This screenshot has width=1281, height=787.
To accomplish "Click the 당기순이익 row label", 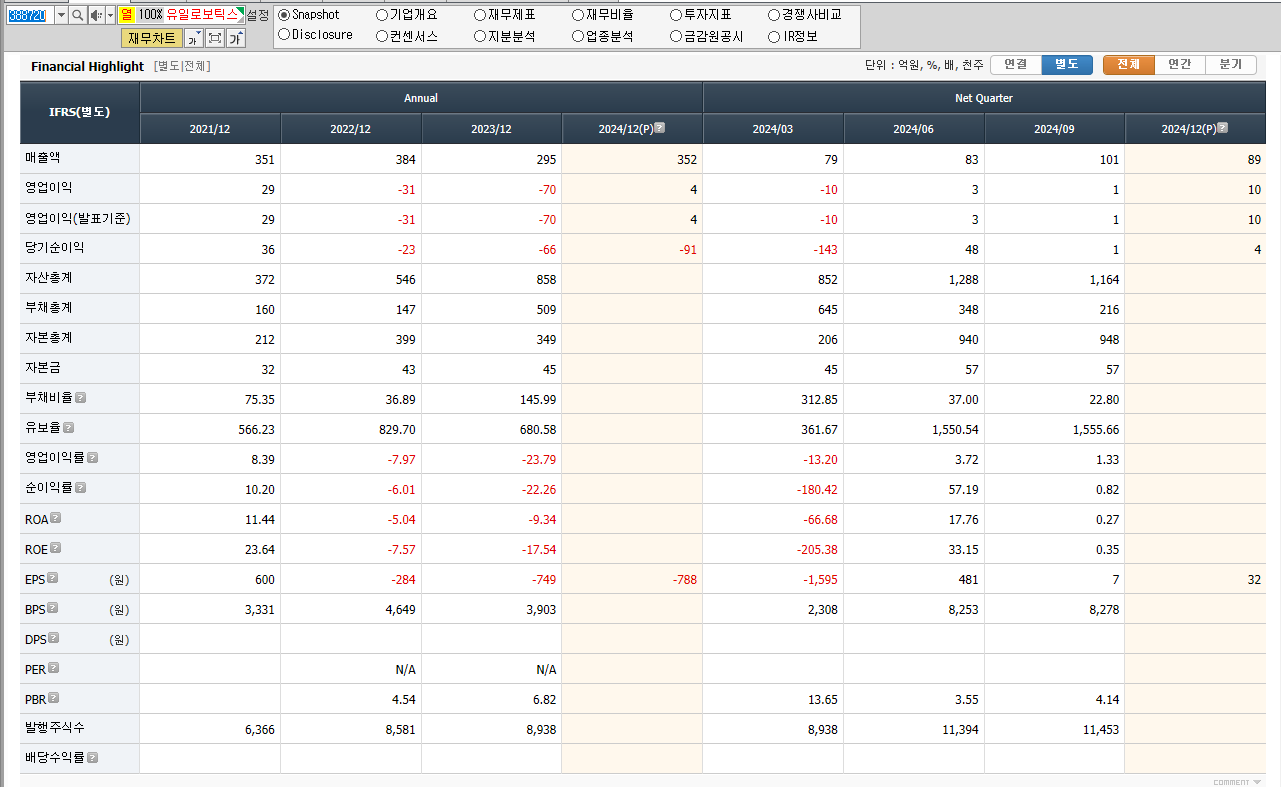I will pyautogui.click(x=55, y=247).
